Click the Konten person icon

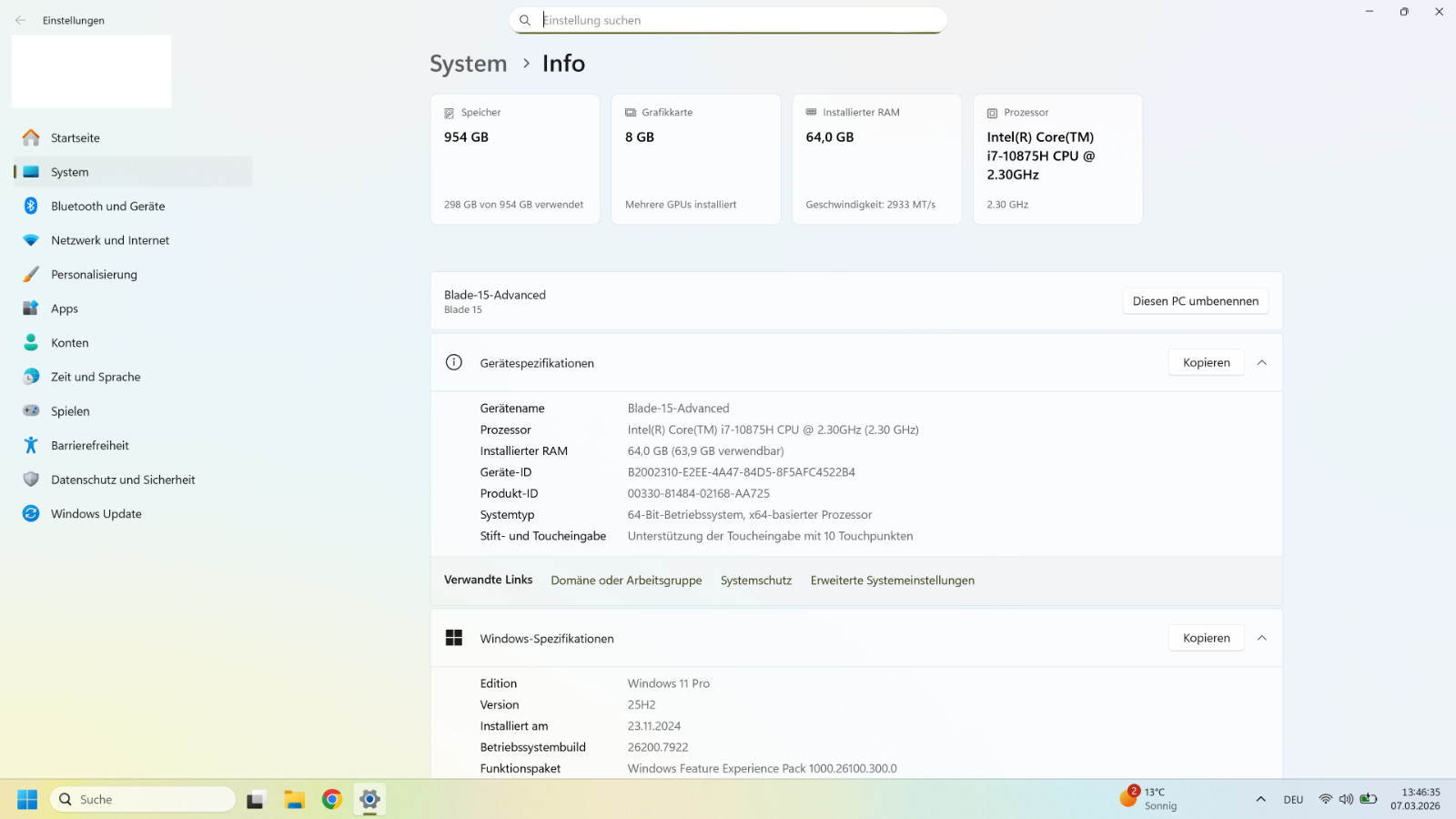pyautogui.click(x=31, y=342)
